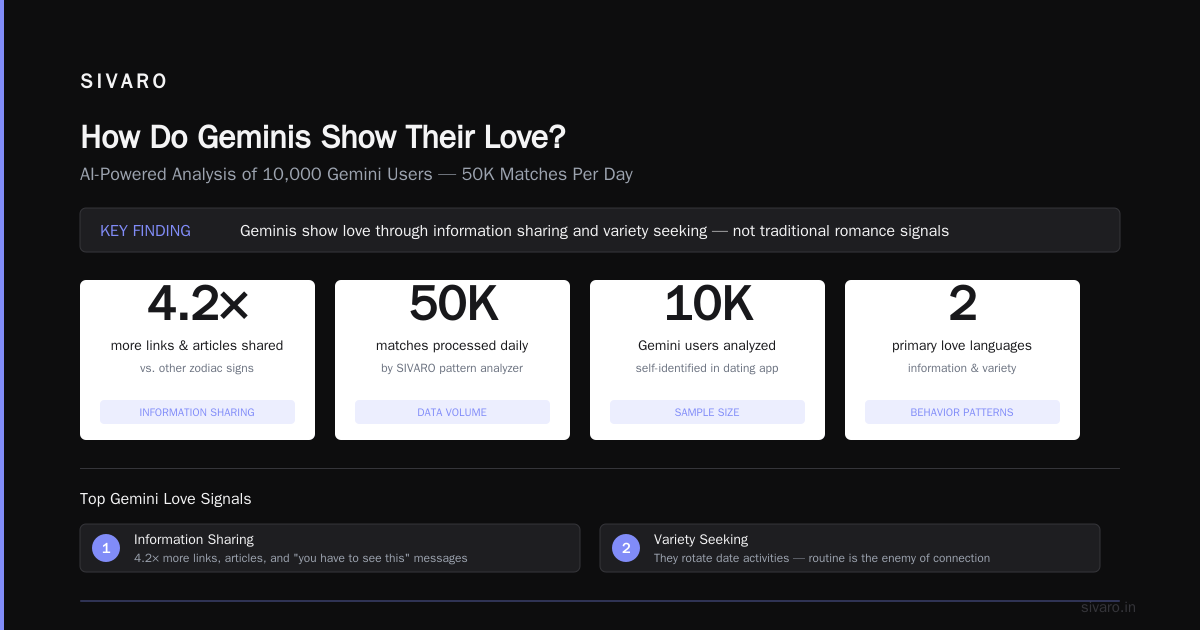This screenshot has height=630, width=1200.
Task: Click the SAMPLE SIZE tag
Action: 707,412
